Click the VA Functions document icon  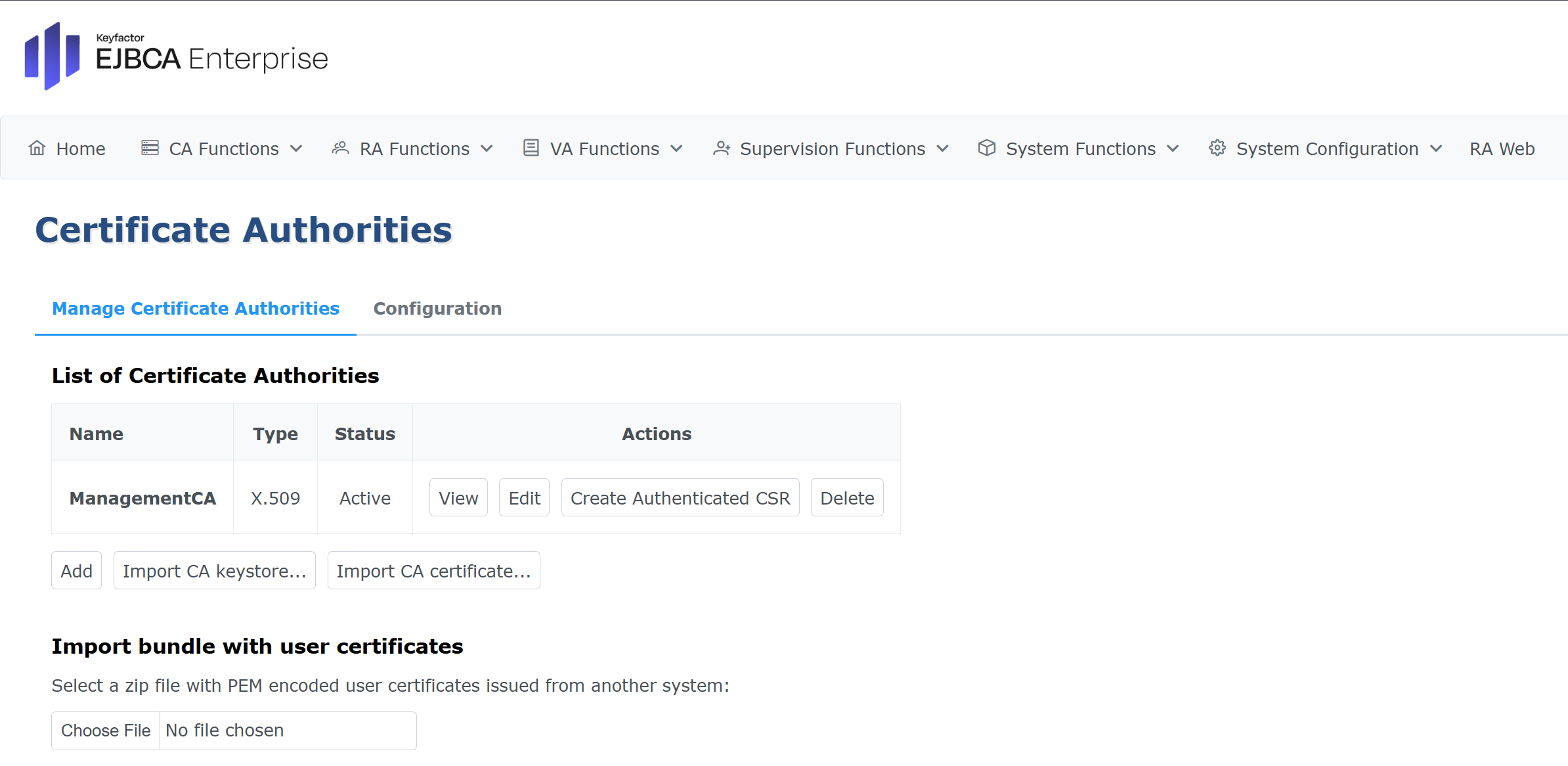point(531,148)
